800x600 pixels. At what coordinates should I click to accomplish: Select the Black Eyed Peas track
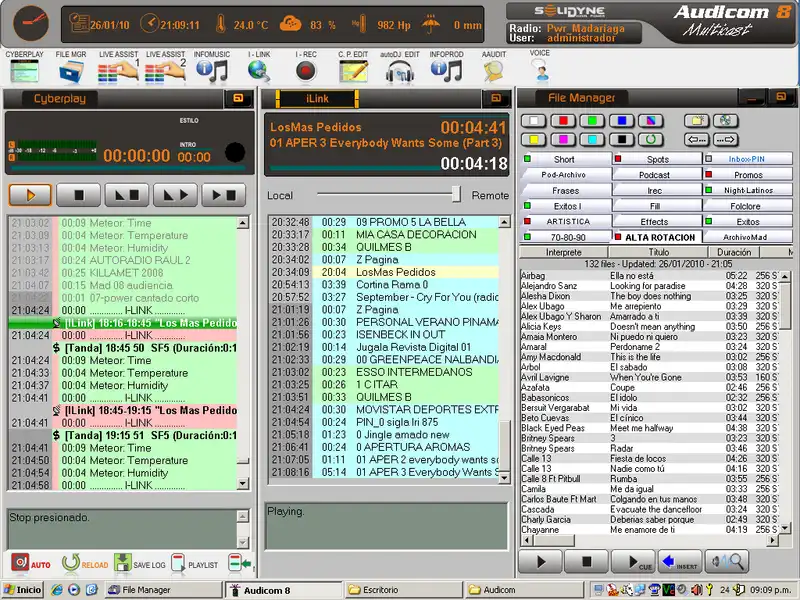[648, 428]
